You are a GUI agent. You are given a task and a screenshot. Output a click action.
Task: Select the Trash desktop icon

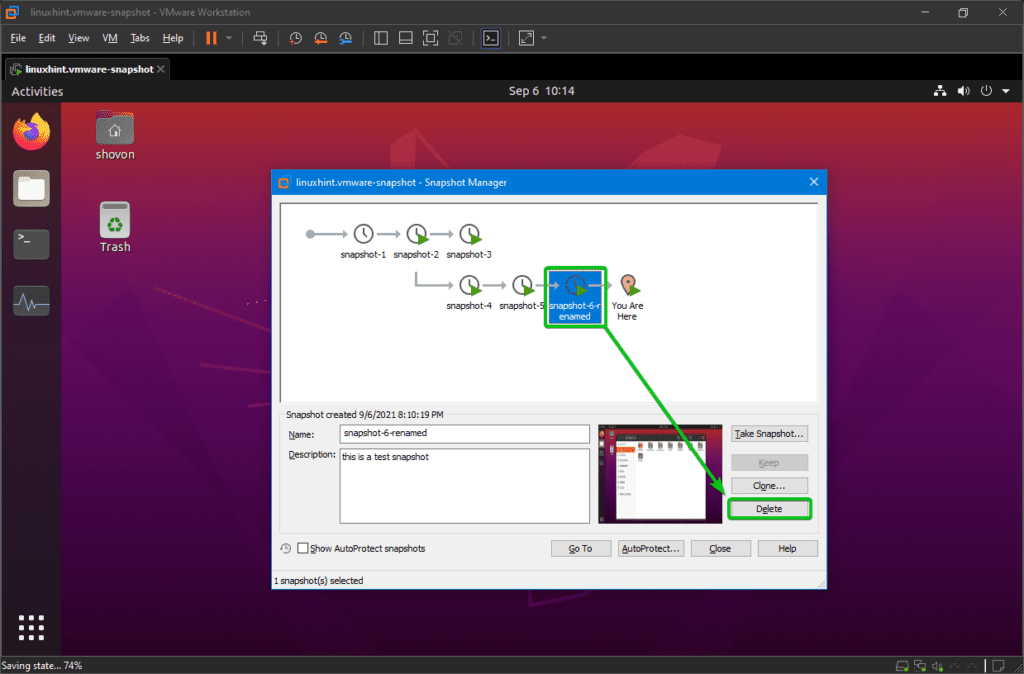115,227
